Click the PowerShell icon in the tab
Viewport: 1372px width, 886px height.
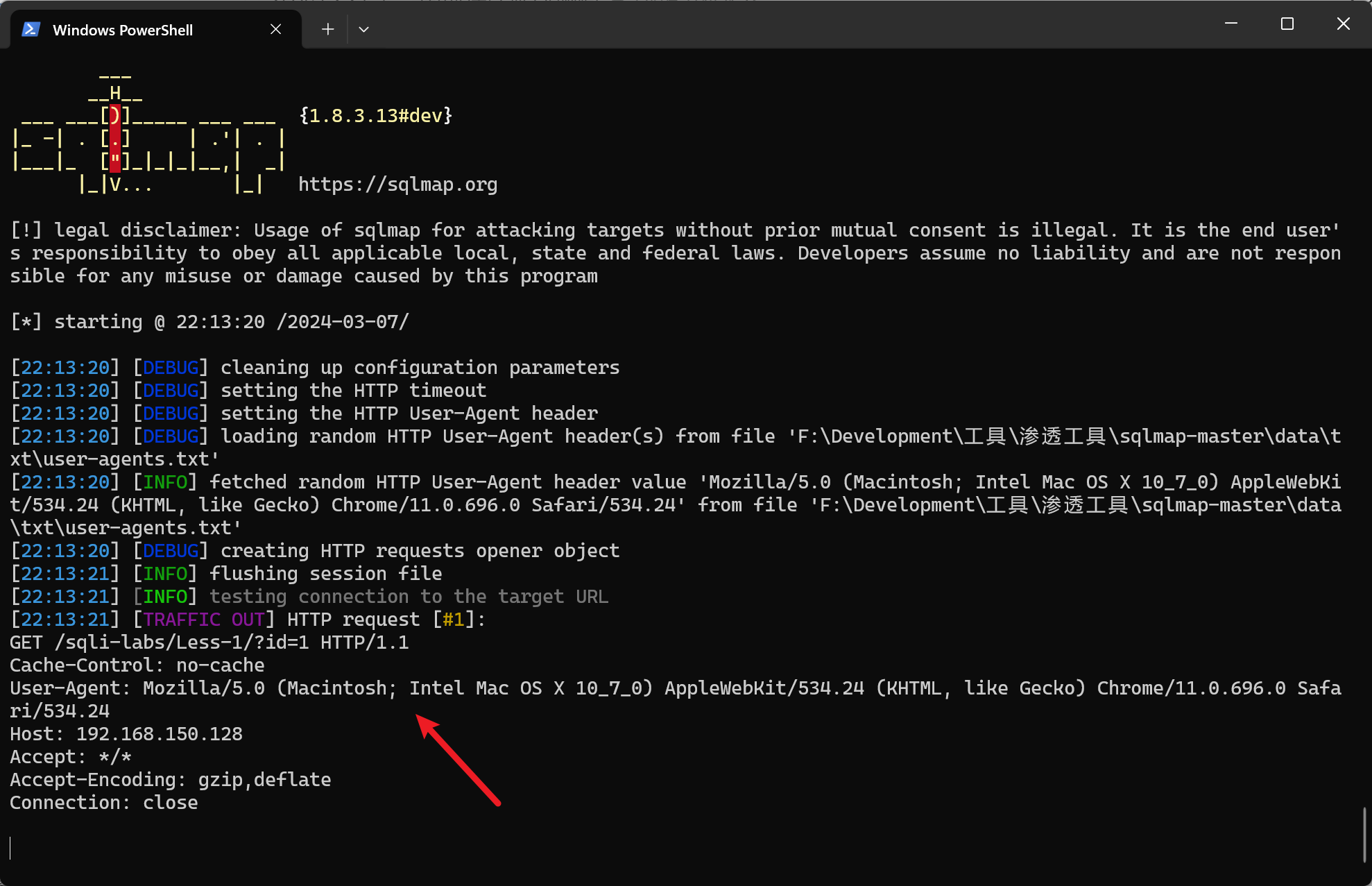pos(31,29)
